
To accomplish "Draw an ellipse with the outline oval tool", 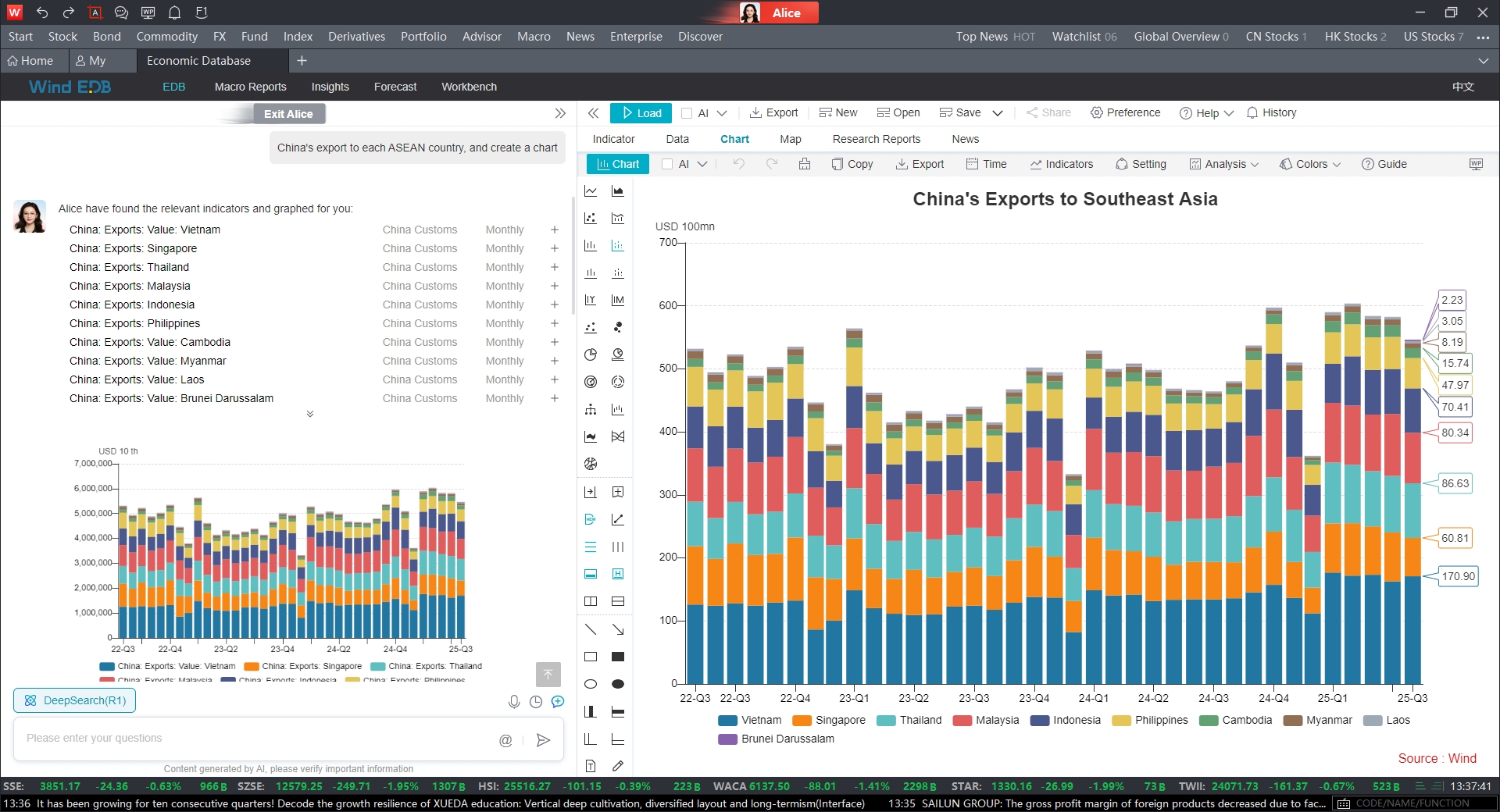I will click(x=591, y=684).
